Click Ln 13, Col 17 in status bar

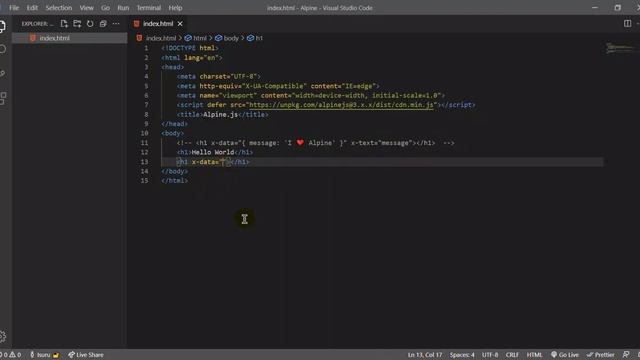tap(425, 355)
